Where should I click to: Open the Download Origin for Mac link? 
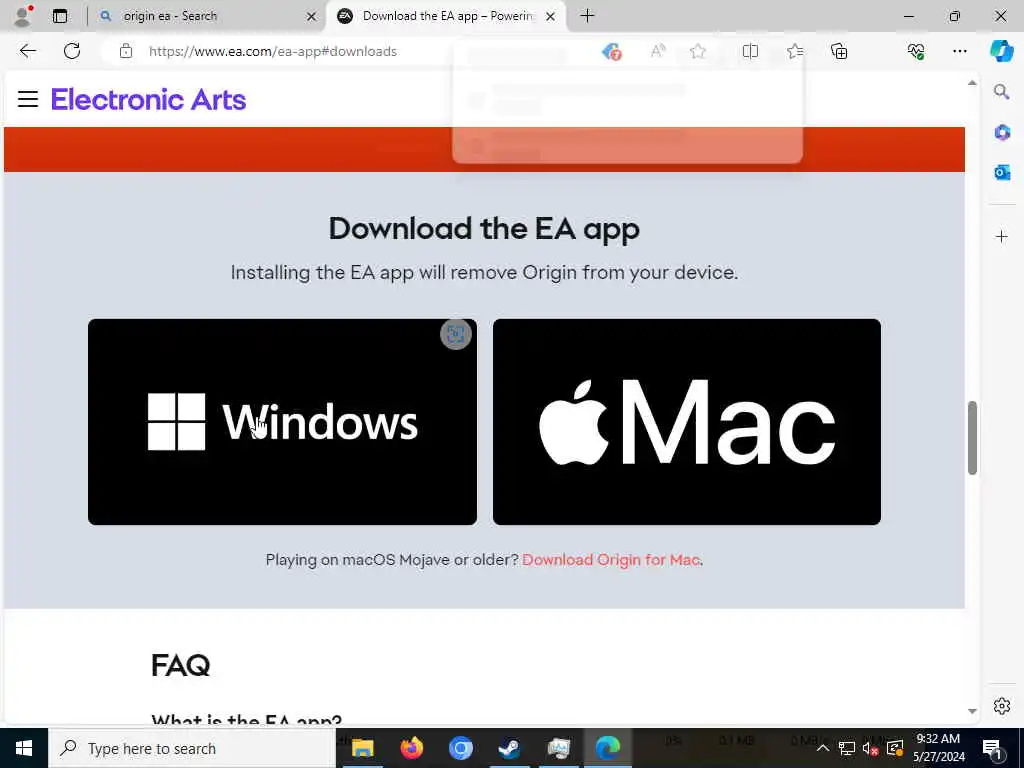(x=611, y=560)
